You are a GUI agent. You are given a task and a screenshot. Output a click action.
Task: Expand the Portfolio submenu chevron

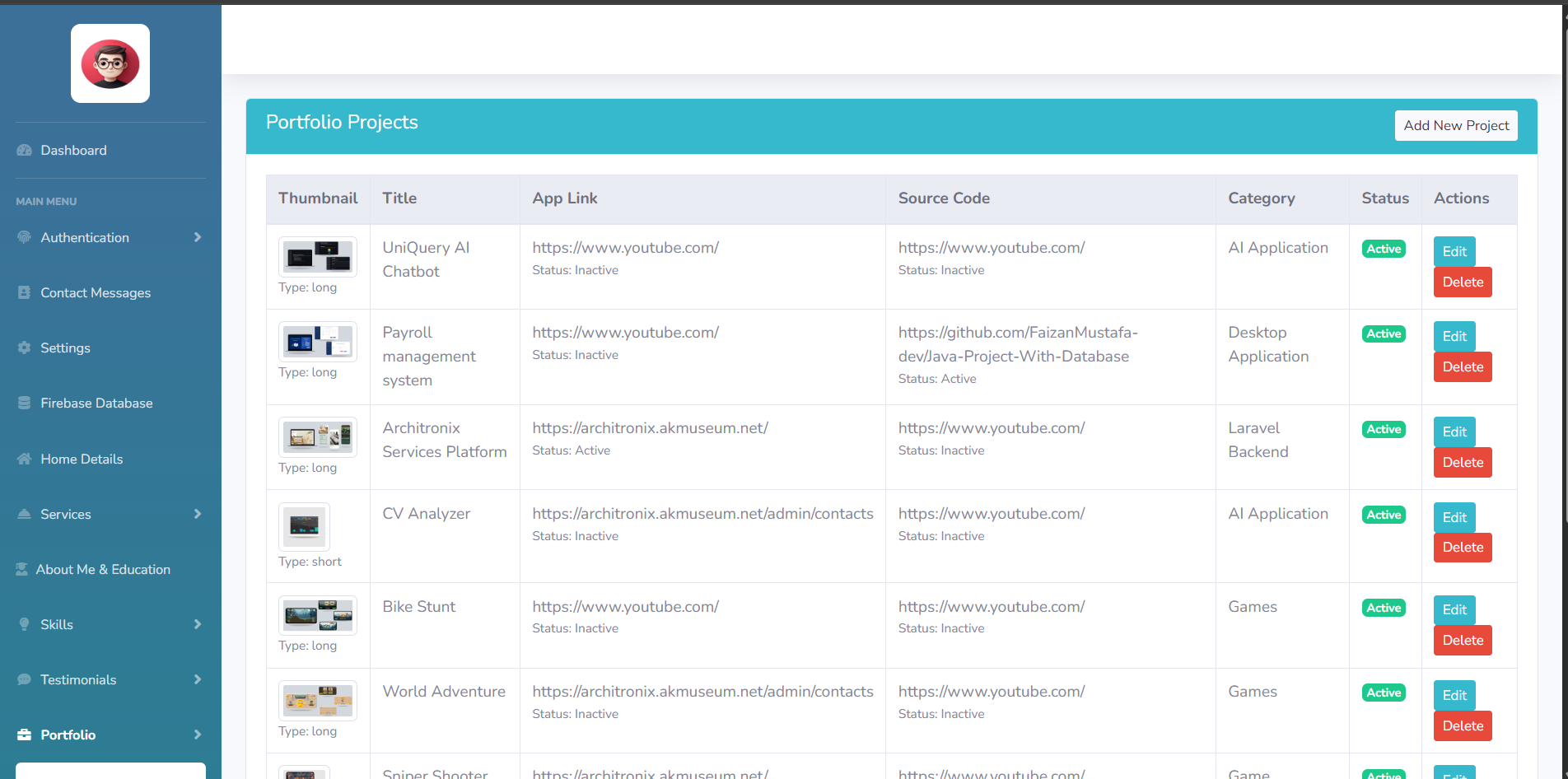coord(198,735)
